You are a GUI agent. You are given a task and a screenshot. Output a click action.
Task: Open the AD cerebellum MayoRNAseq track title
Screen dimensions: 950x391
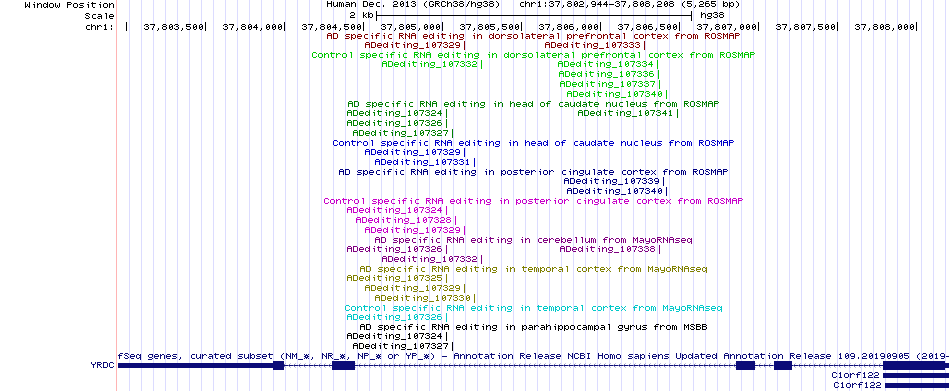(533, 240)
